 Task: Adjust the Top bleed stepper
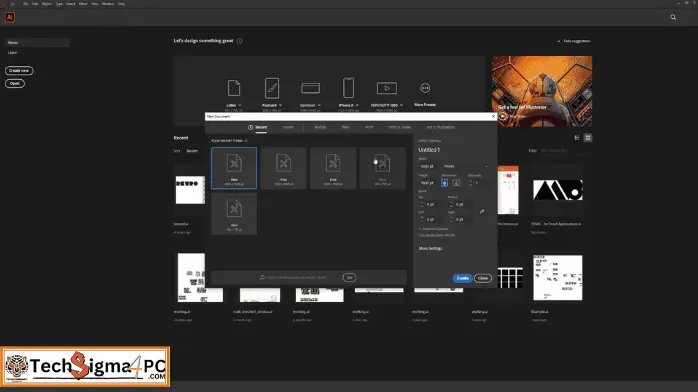click(422, 204)
